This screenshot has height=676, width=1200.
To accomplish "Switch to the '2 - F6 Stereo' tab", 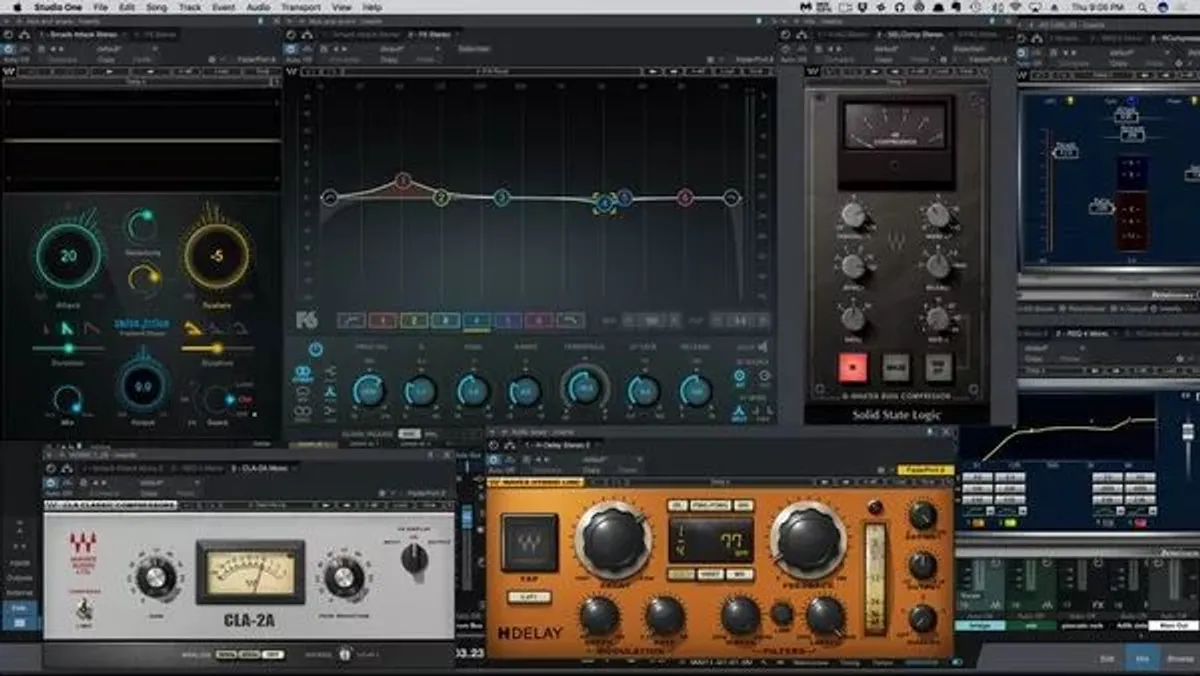I will [x=428, y=33].
